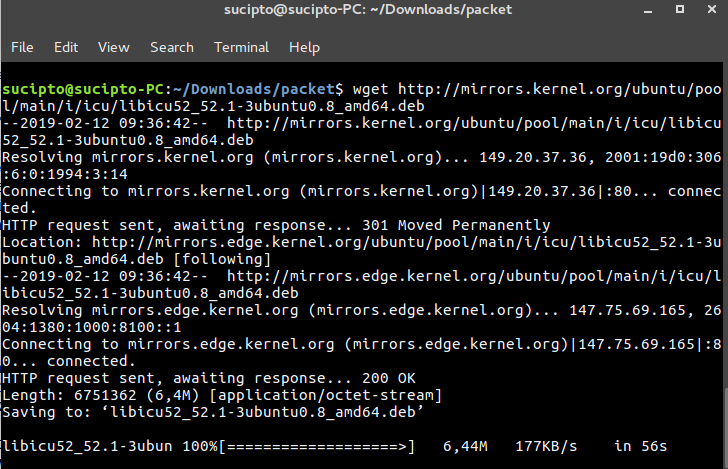Open the Help menu
The width and height of the screenshot is (728, 469).
(304, 47)
